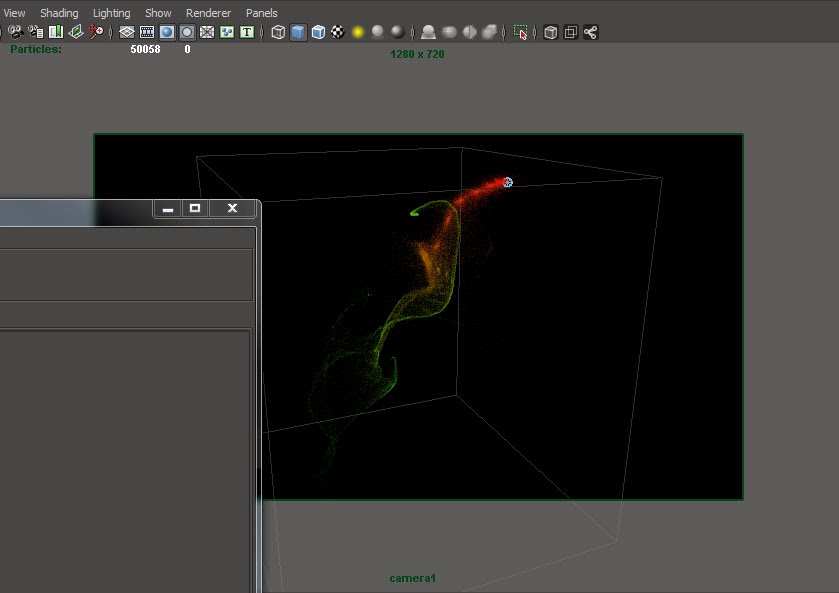Click the 2D Pan/Zoom icon
Viewport: 839px width, 593px height.
pyautogui.click(x=96, y=32)
